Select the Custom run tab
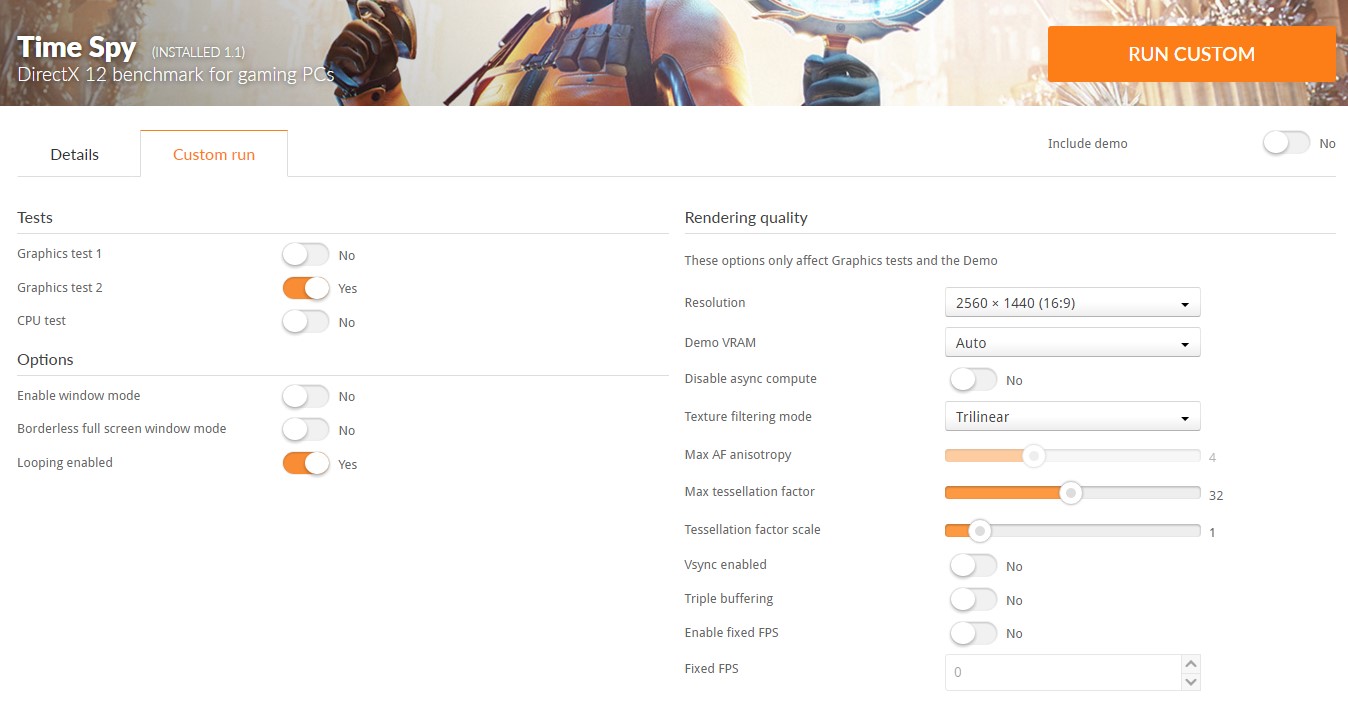Viewport: 1348px width, 708px height. tap(214, 154)
